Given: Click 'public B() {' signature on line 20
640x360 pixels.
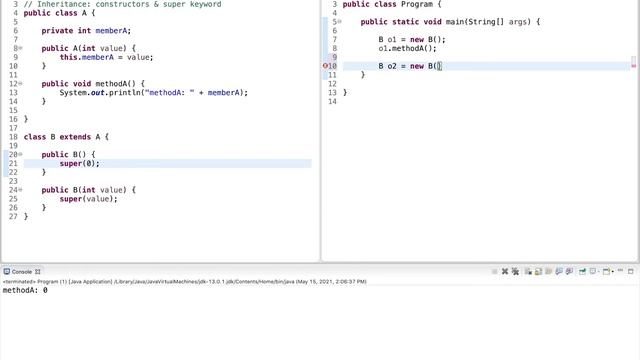Looking at the screenshot, I should (x=68, y=154).
